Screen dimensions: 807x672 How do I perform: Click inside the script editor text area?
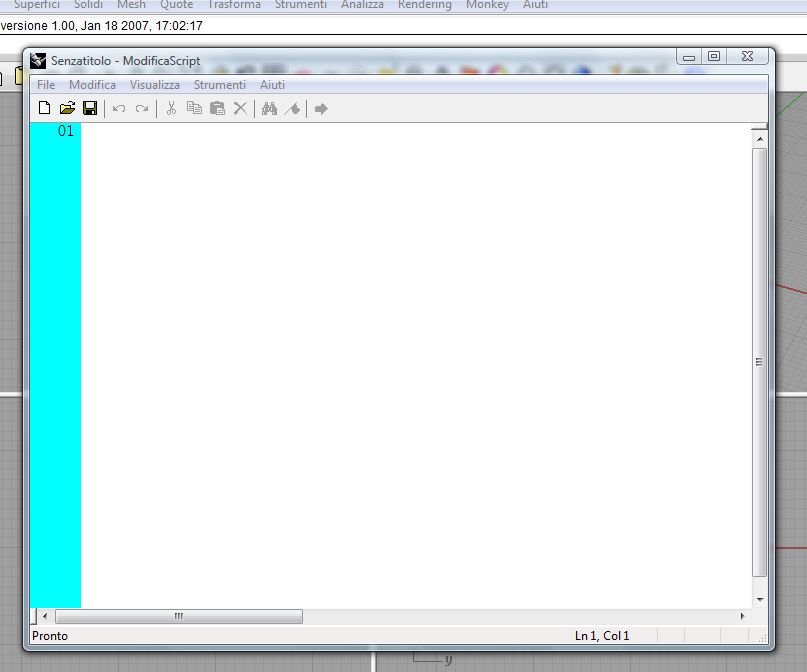click(x=416, y=365)
